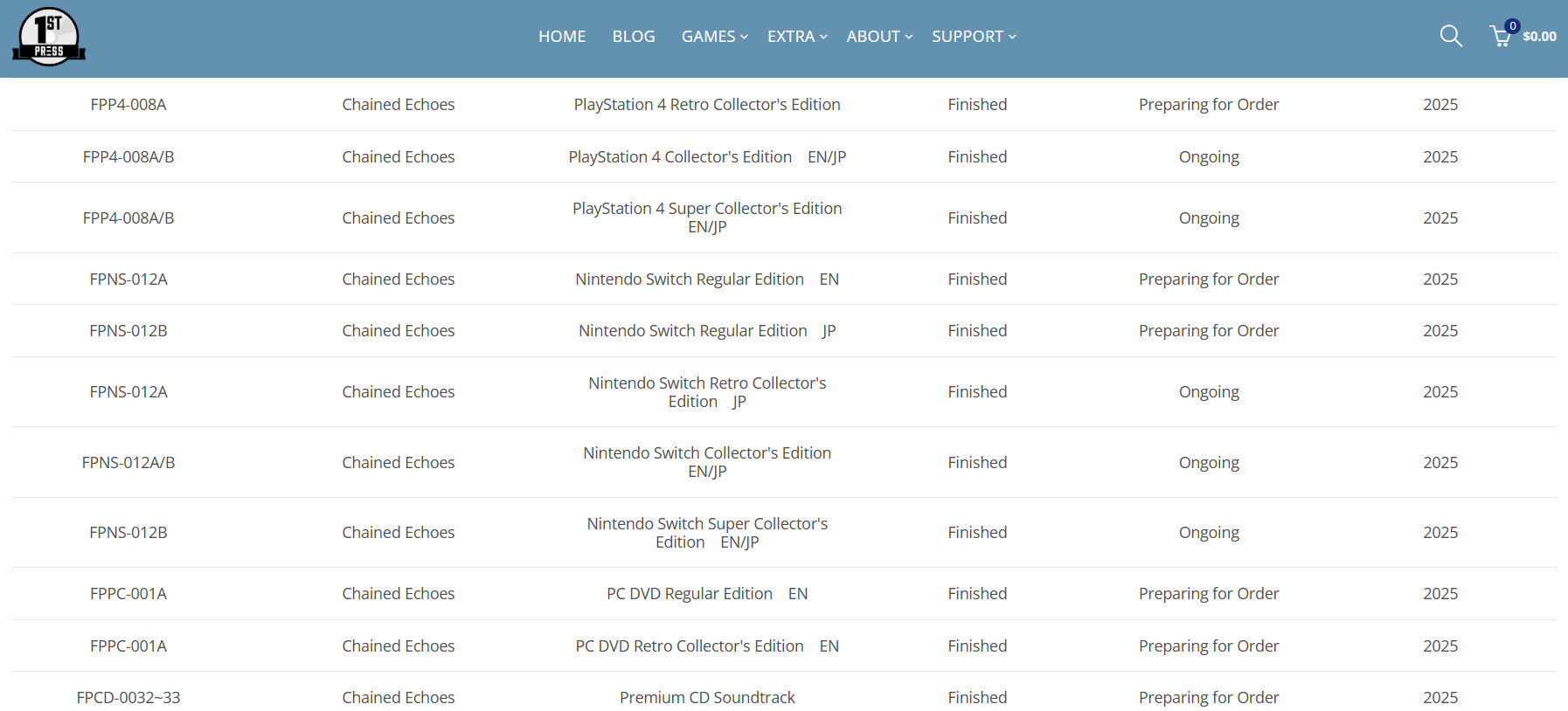Select PlayStation 4 Retro Collector's Edition text
The image size is (1568, 711).
707,105
